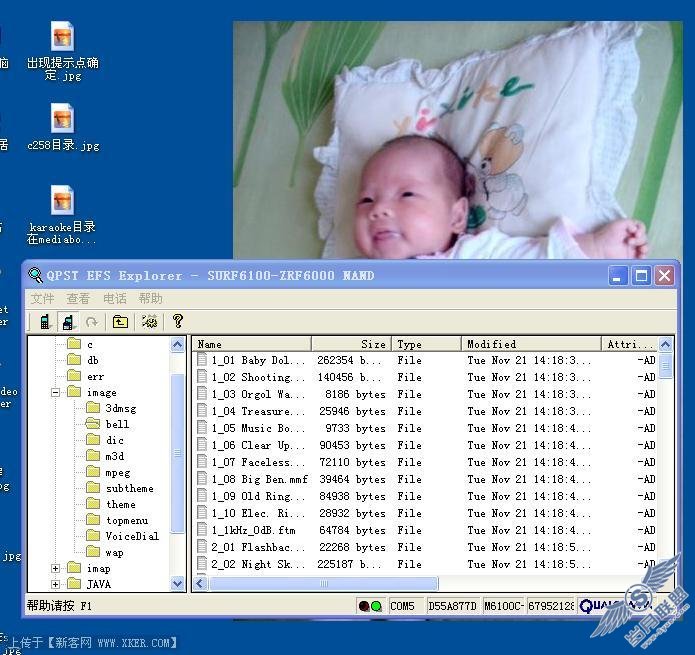Expand the imap folder tree node
The image size is (695, 655).
pyautogui.click(x=55, y=568)
